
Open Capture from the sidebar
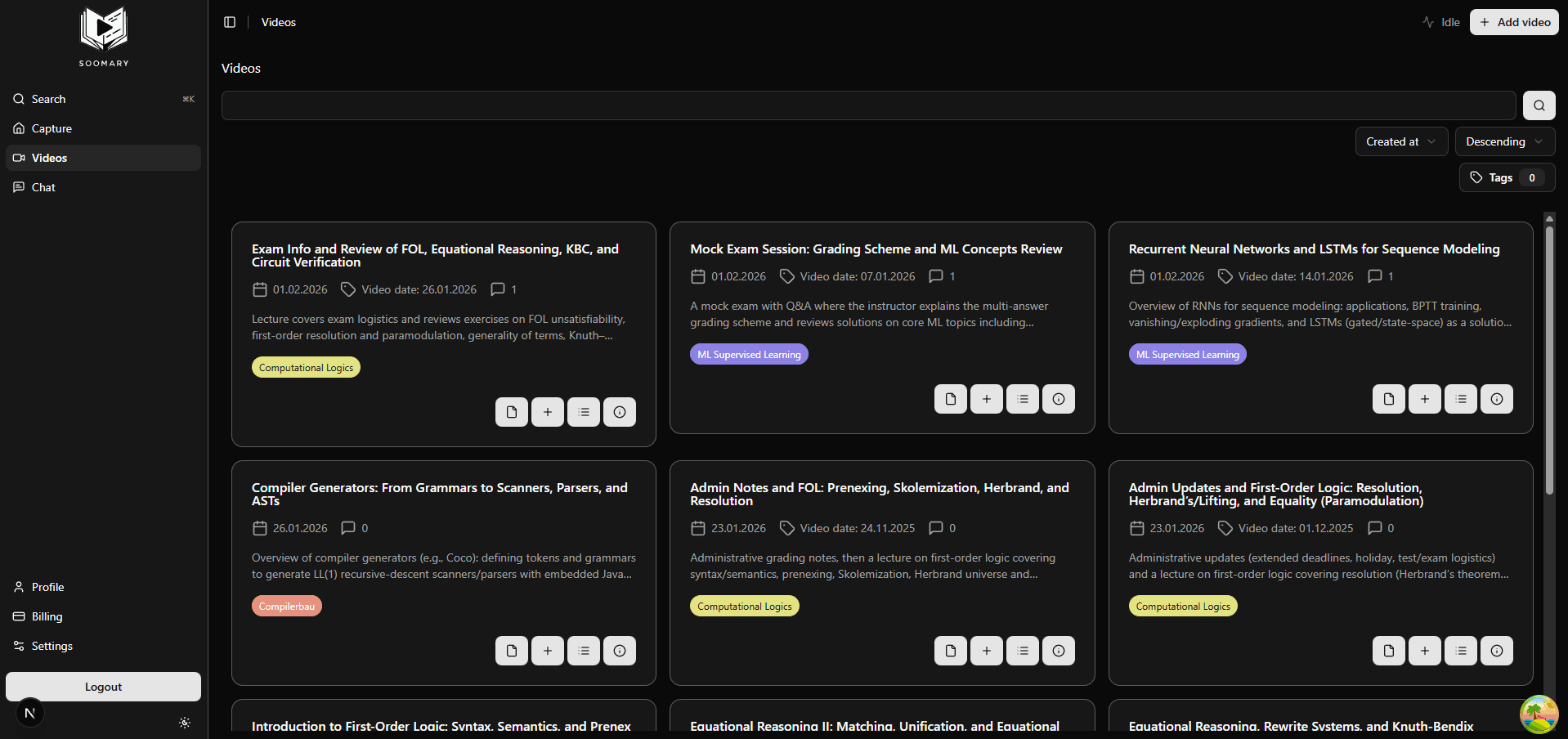(x=51, y=128)
